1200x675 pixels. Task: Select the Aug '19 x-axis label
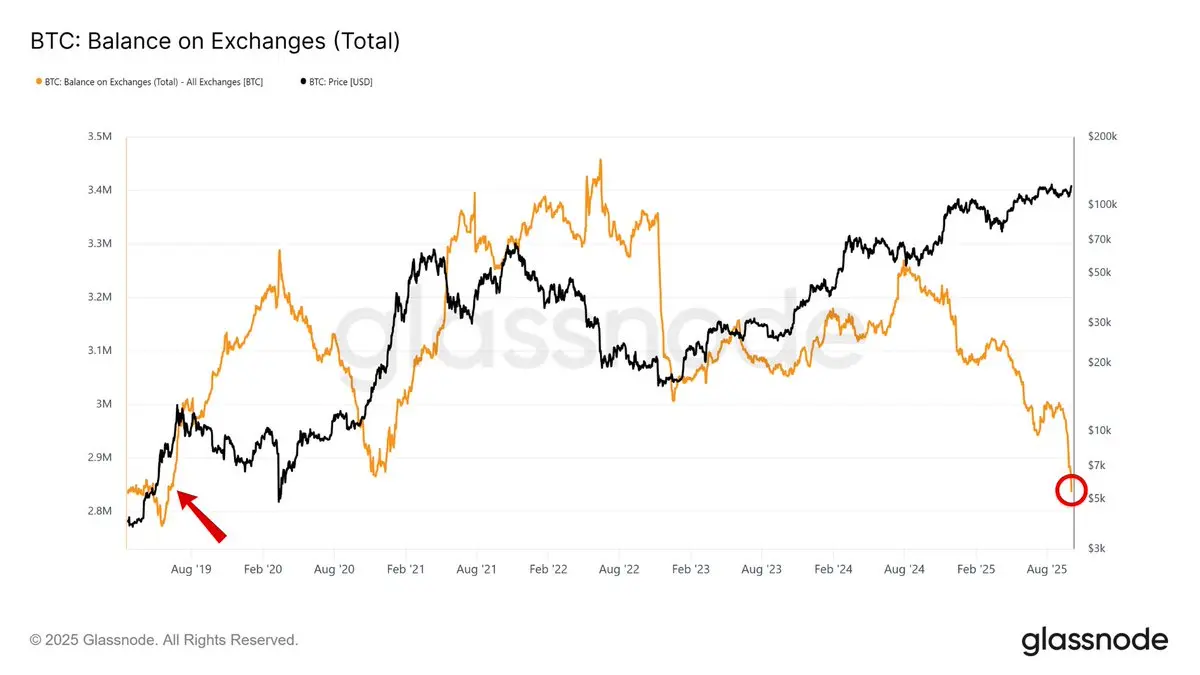pos(190,568)
